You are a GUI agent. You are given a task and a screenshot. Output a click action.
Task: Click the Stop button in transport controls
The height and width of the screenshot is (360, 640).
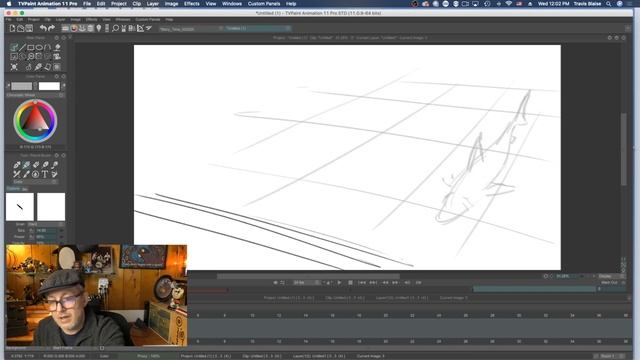tap(350, 282)
